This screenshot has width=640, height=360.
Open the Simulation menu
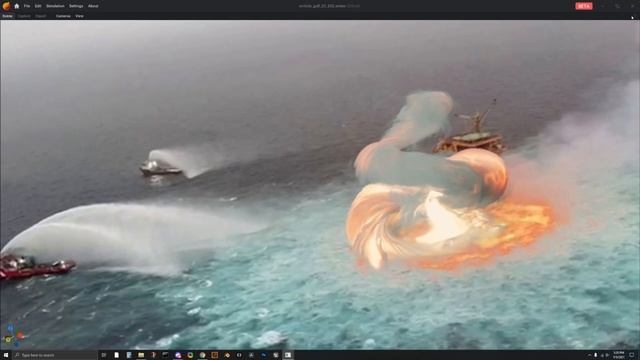tap(55, 6)
